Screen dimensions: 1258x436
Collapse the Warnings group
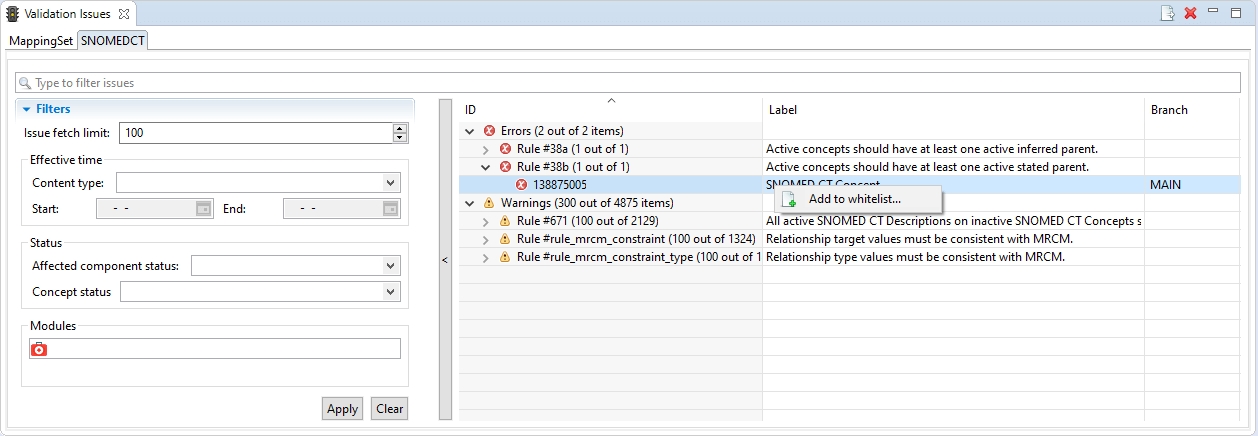click(x=470, y=203)
